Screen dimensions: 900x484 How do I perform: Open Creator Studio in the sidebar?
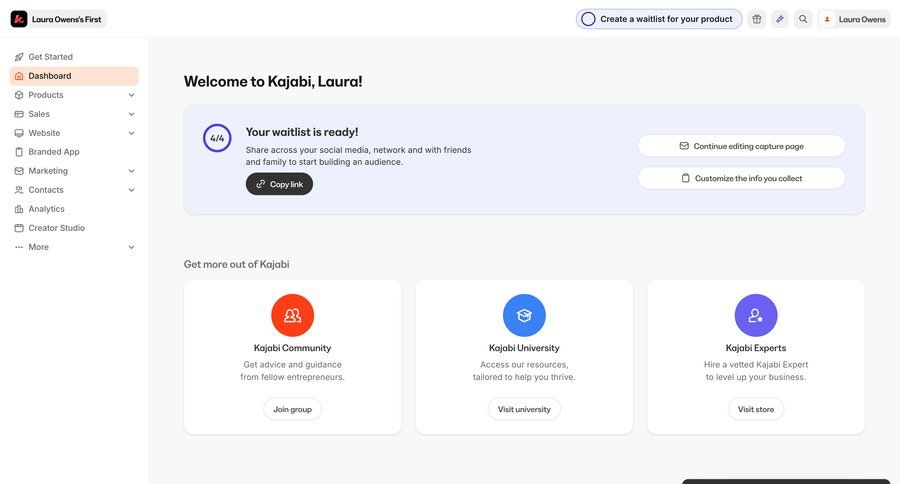(74, 228)
